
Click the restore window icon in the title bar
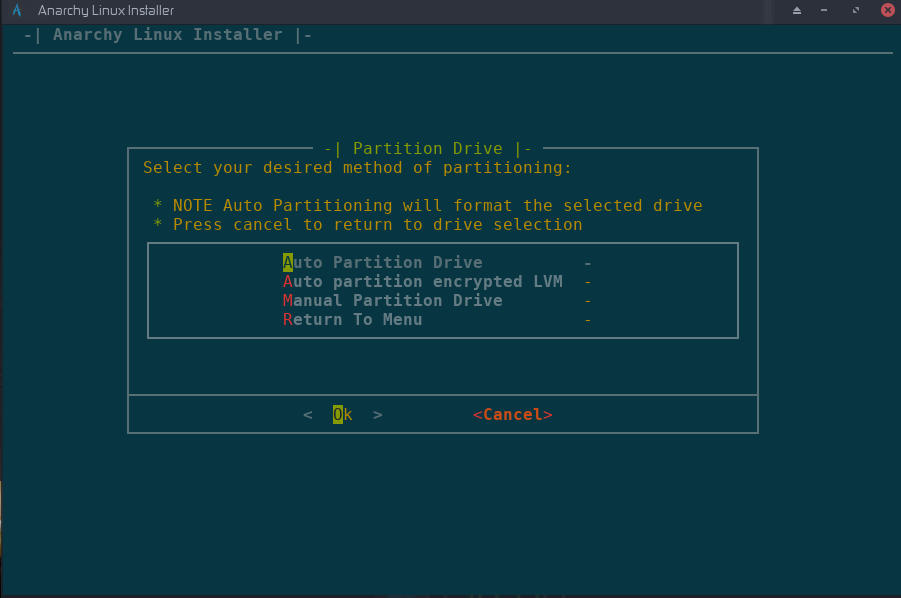(x=855, y=10)
